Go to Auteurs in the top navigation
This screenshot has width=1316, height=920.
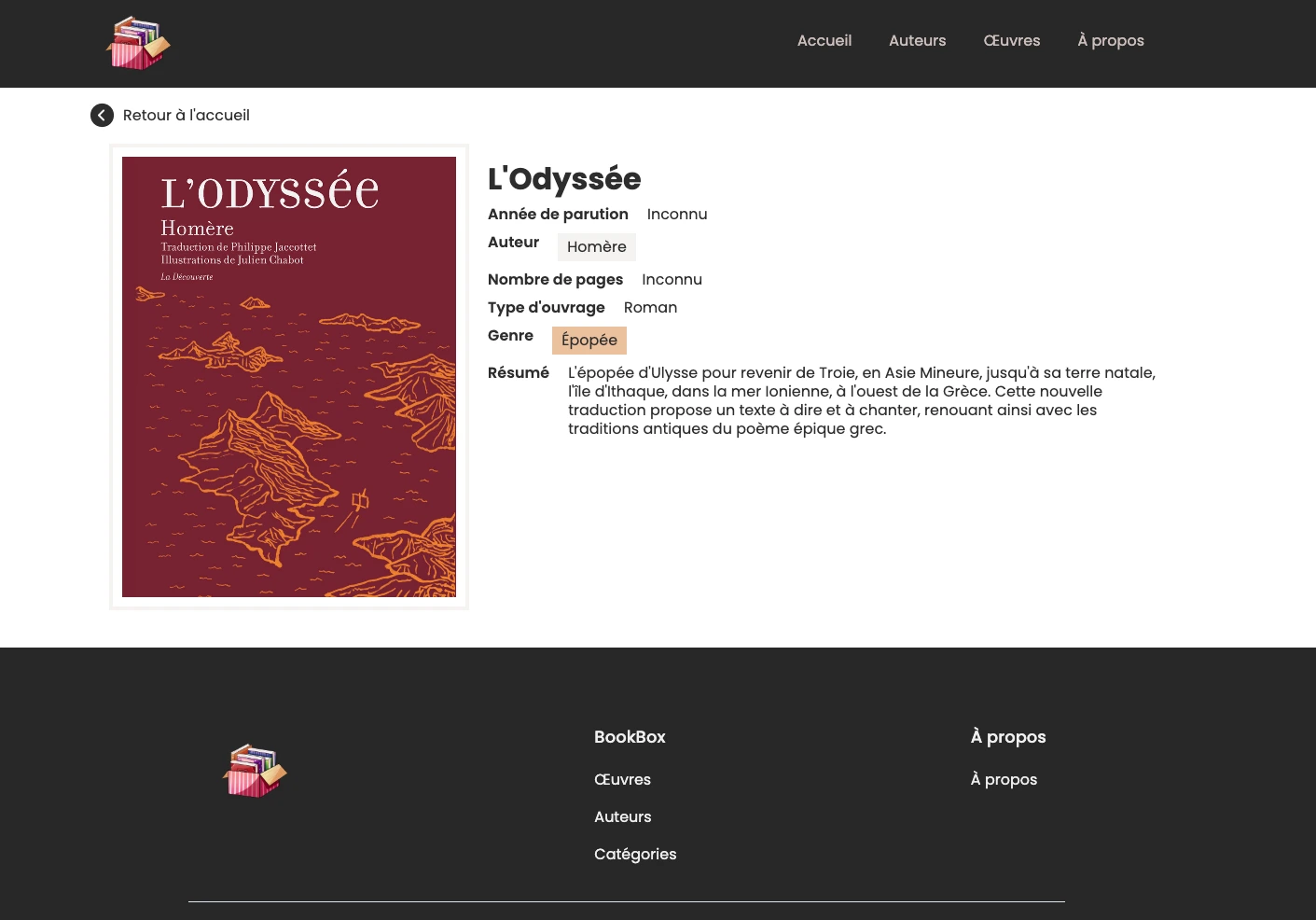pyautogui.click(x=918, y=40)
